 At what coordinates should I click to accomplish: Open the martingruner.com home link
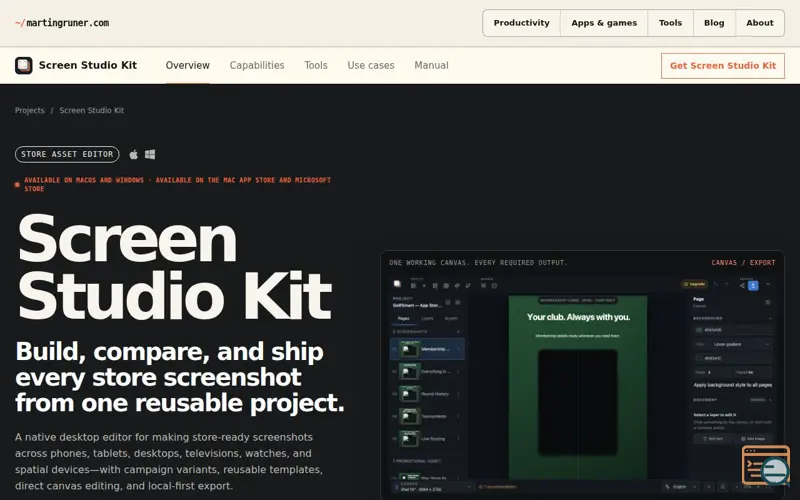[x=62, y=23]
